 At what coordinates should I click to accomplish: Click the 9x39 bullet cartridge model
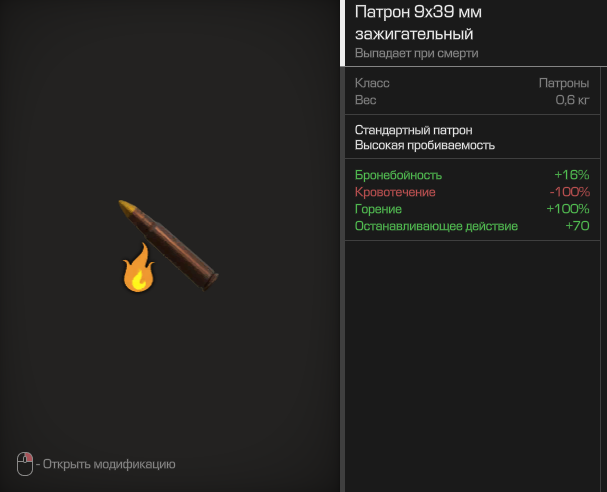pos(168,245)
